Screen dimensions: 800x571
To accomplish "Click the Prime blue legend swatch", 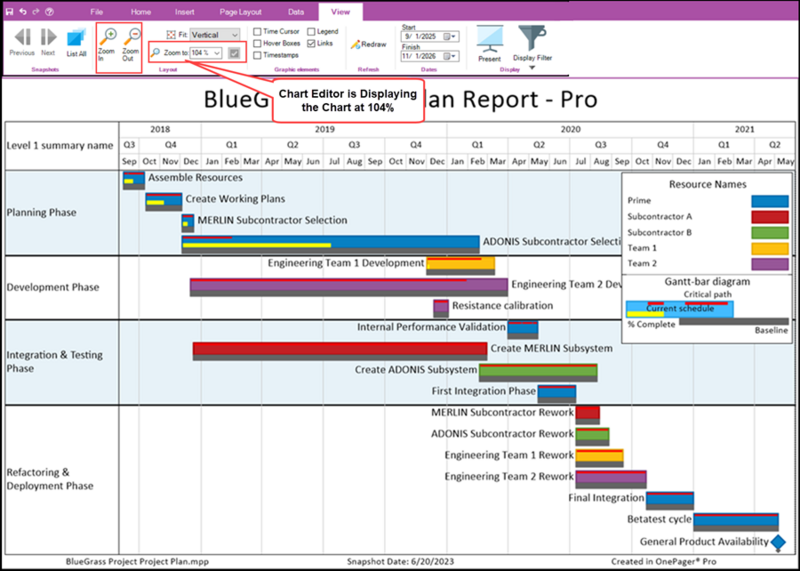I will click(770, 201).
